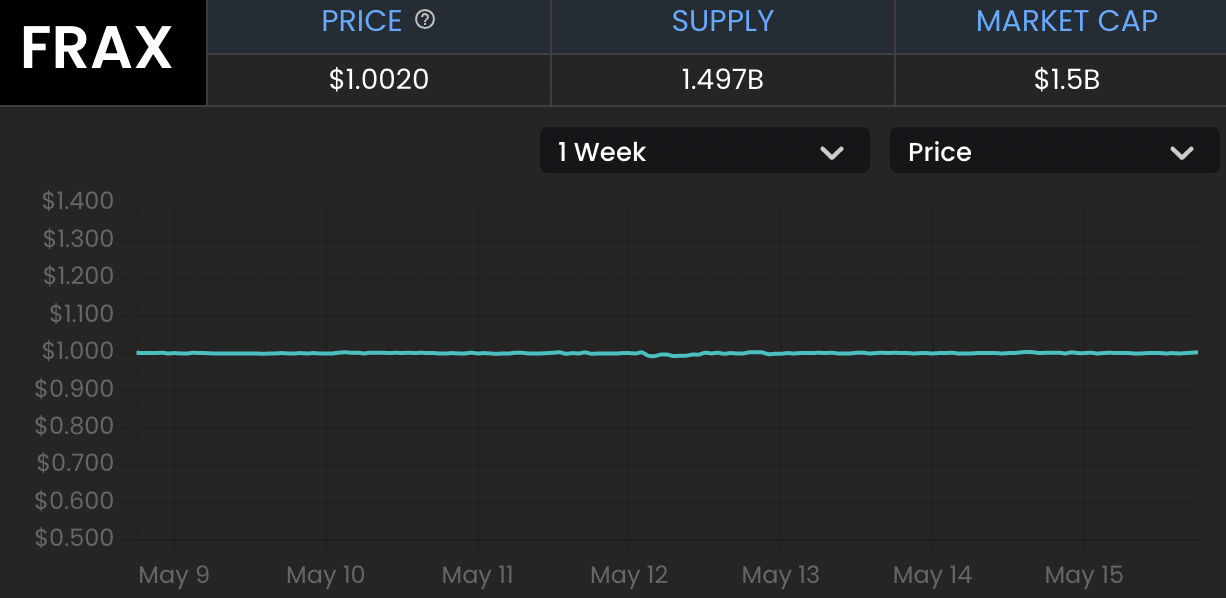Click the May 9 date label
Viewport: 1226px width, 598px height.
point(174,575)
